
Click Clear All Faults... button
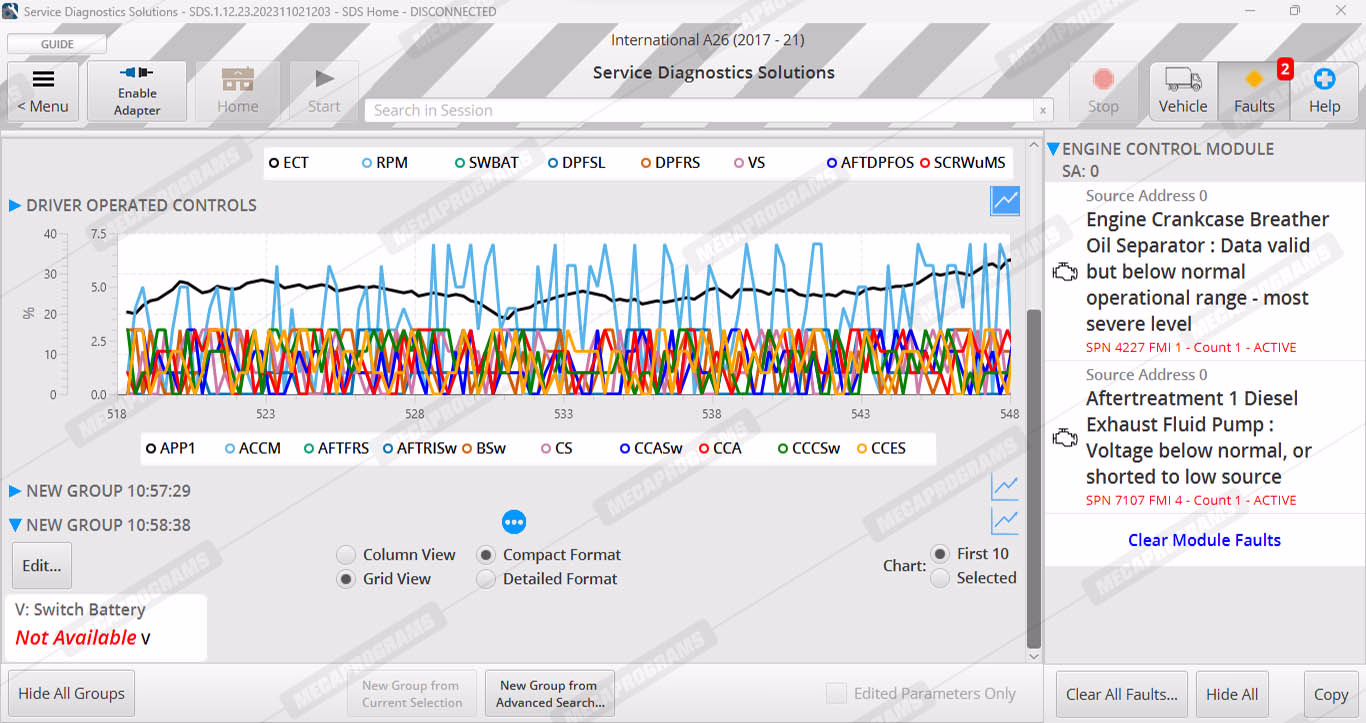click(1122, 694)
